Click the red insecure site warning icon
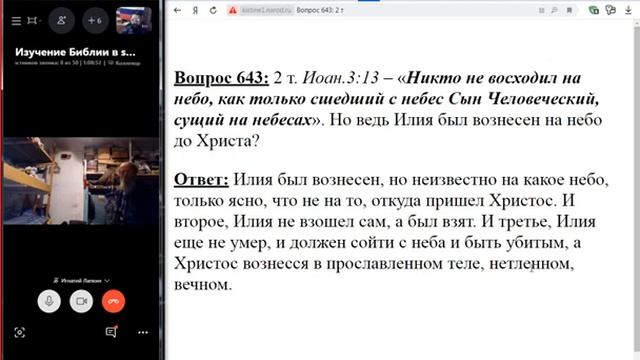The width and height of the screenshot is (640, 360). (x=232, y=10)
